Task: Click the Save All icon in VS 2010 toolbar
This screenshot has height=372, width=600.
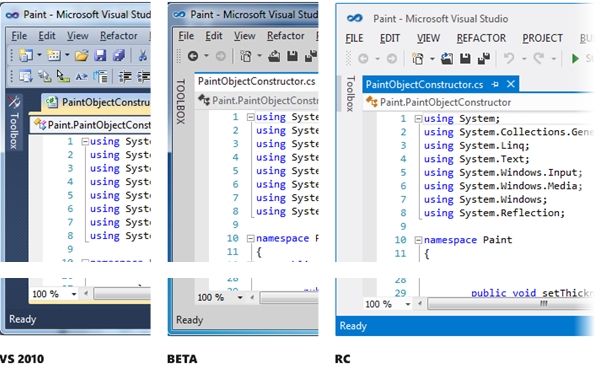Action: (119, 56)
